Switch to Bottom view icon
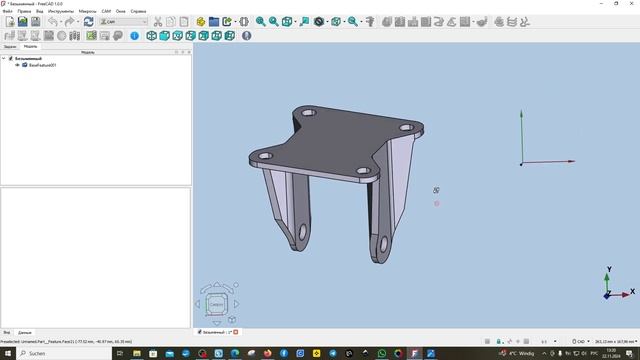This screenshot has width=640, height=360. click(217, 36)
